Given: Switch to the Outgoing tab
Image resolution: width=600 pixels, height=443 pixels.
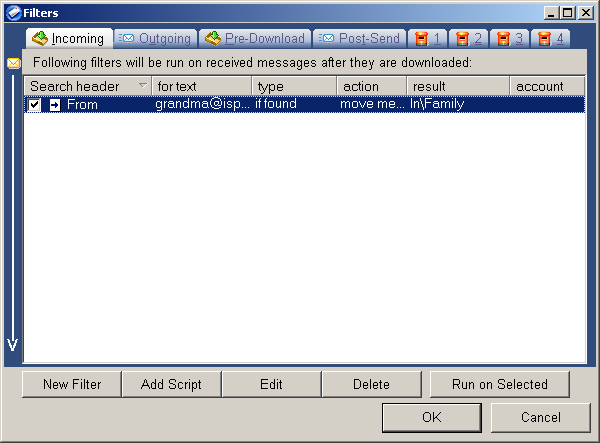Looking at the screenshot, I should 155,39.
